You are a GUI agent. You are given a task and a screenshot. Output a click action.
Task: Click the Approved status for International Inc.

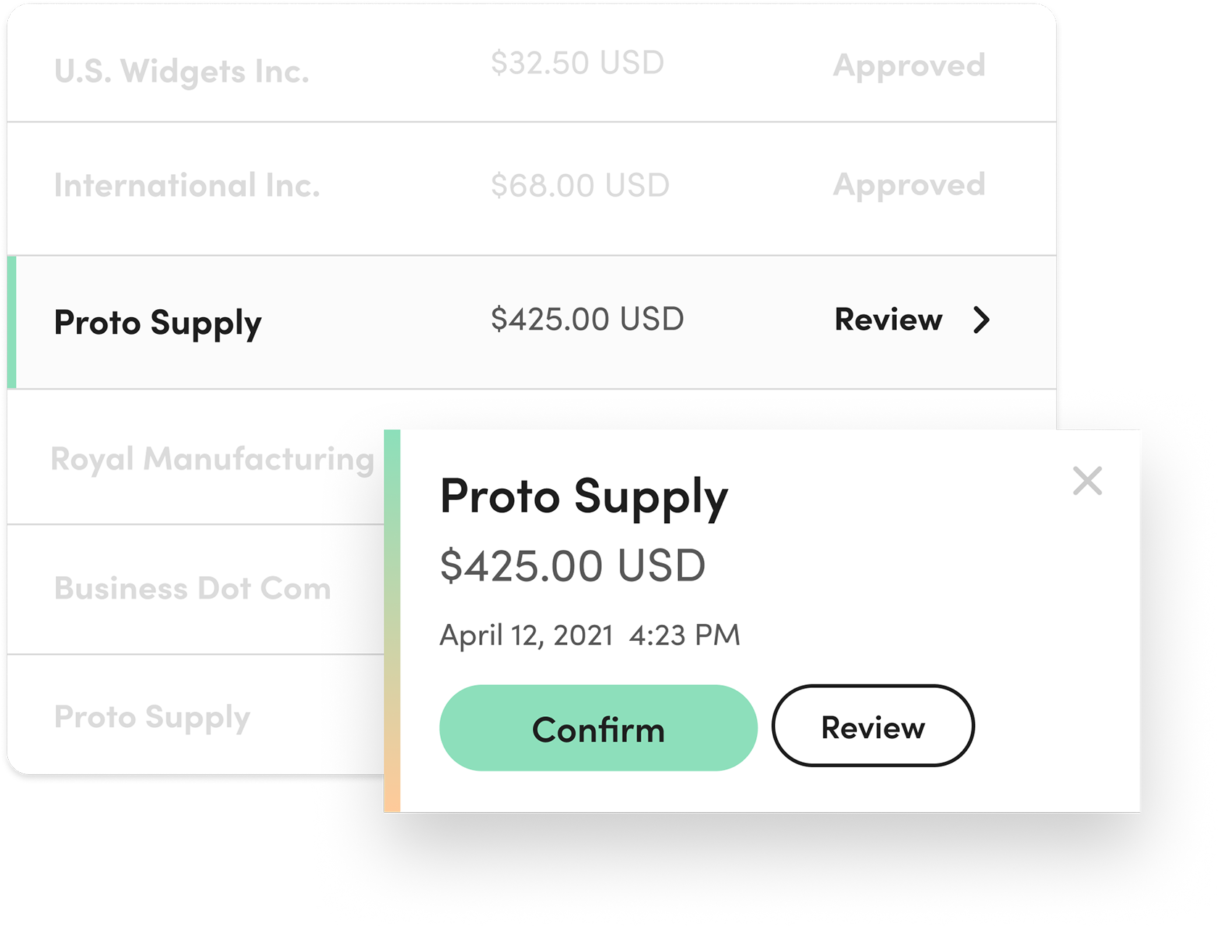pyautogui.click(x=908, y=184)
